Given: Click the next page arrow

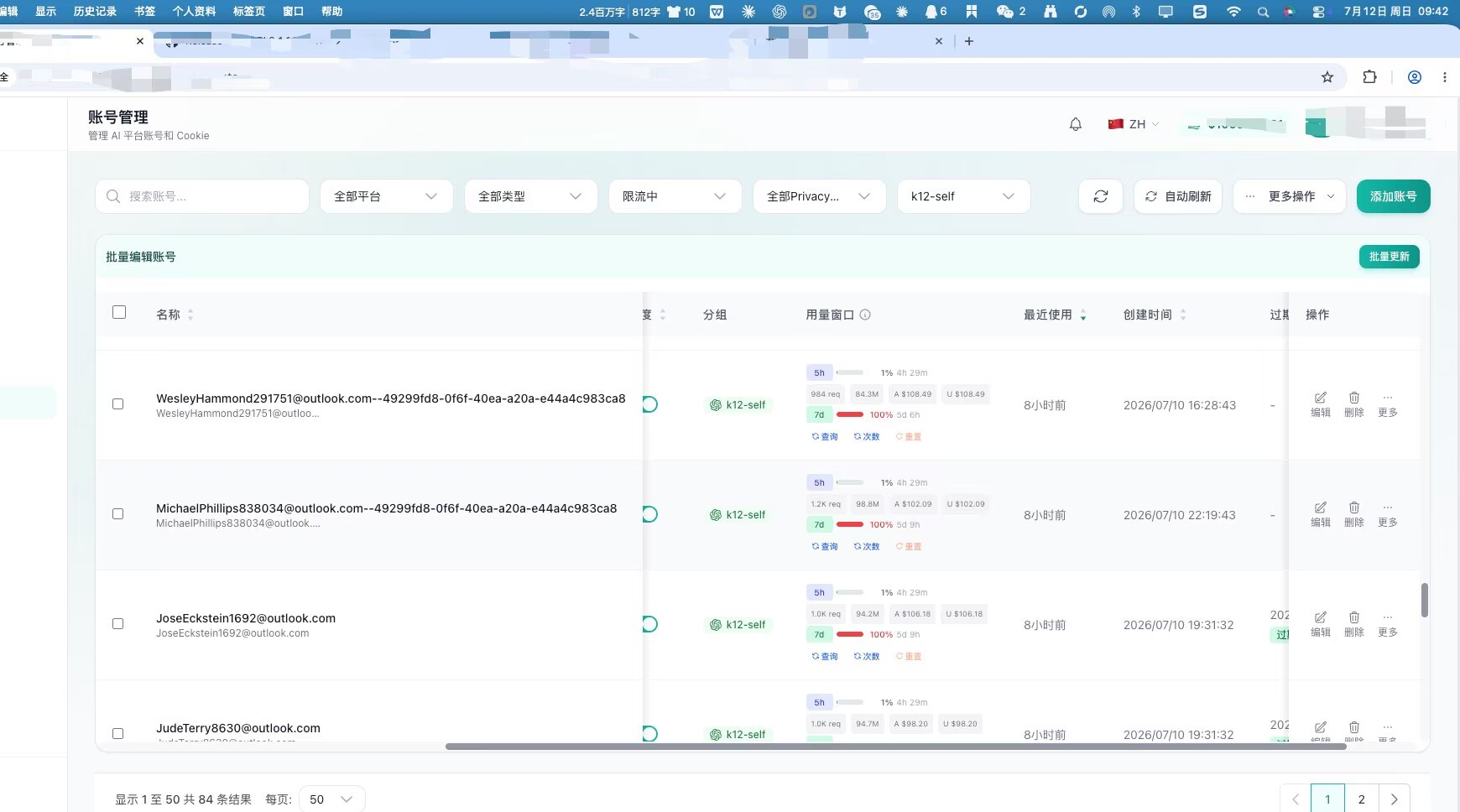Looking at the screenshot, I should coord(1394,799).
